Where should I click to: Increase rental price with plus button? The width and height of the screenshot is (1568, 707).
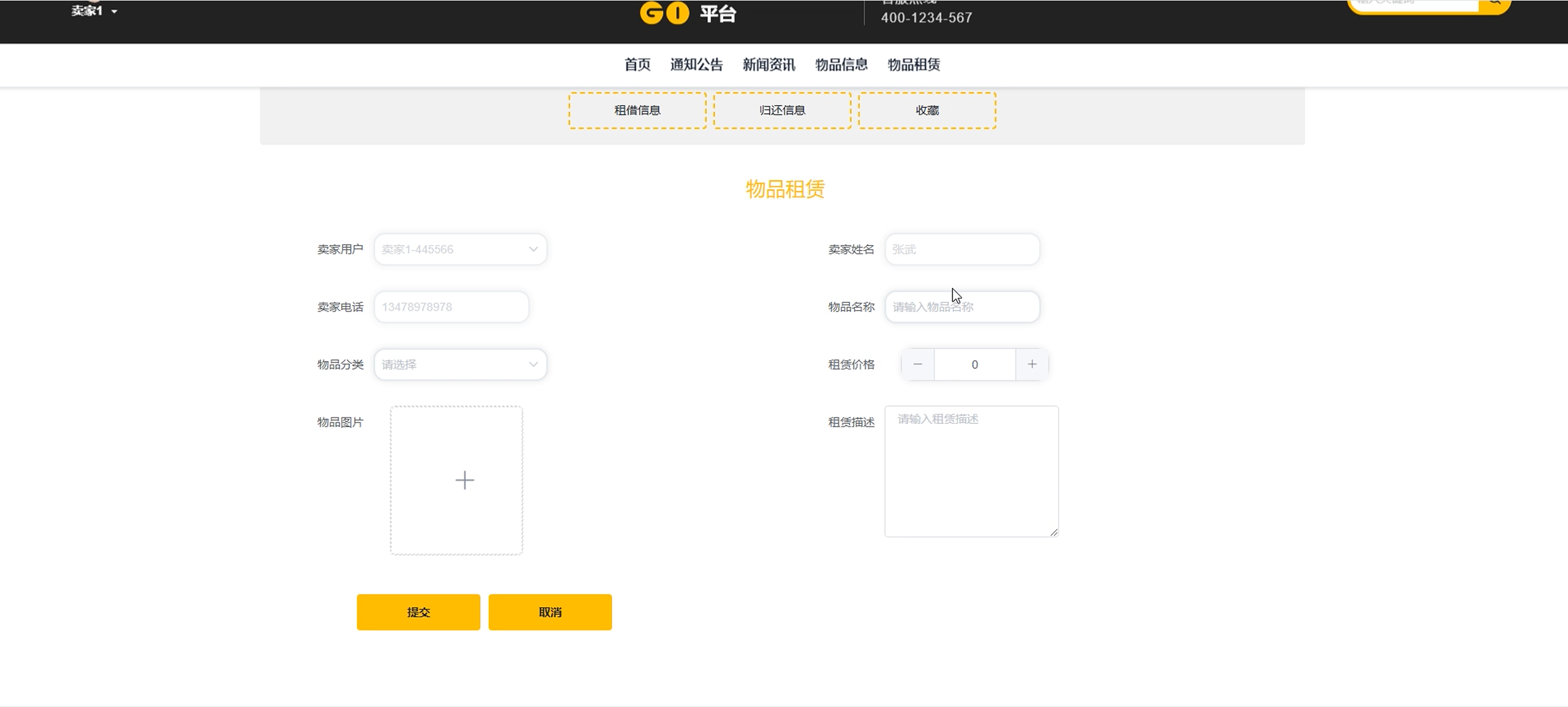(1032, 364)
